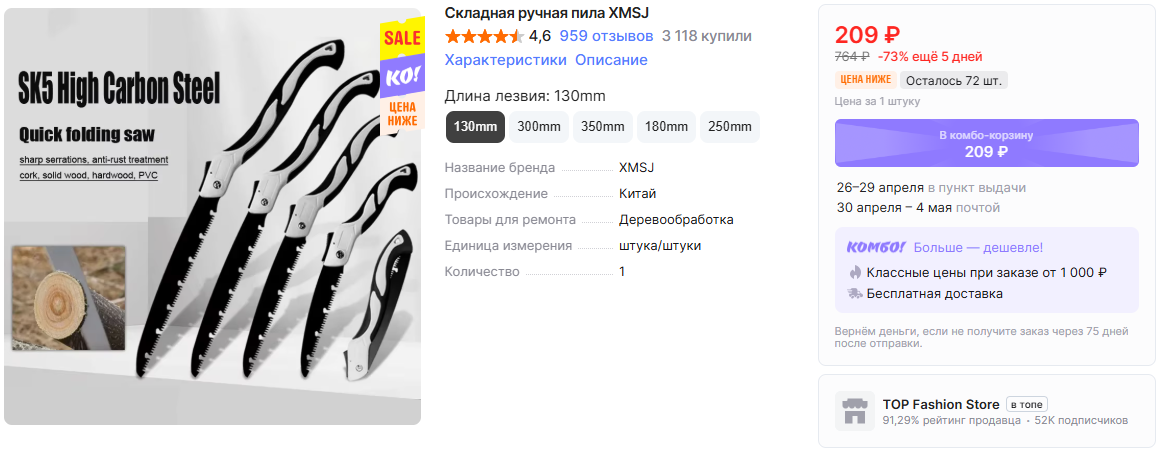
Task: Click the SALE badge on product image
Action: pyautogui.click(x=402, y=37)
